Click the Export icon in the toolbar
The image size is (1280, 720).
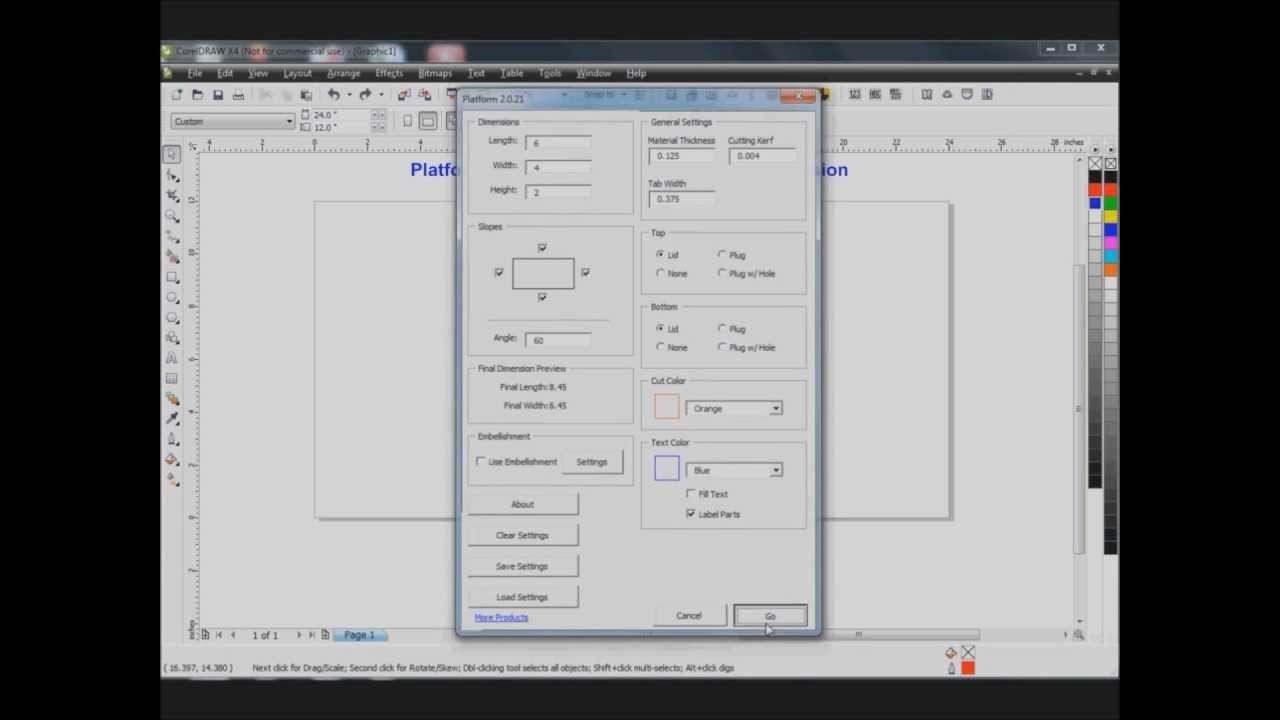[425, 94]
